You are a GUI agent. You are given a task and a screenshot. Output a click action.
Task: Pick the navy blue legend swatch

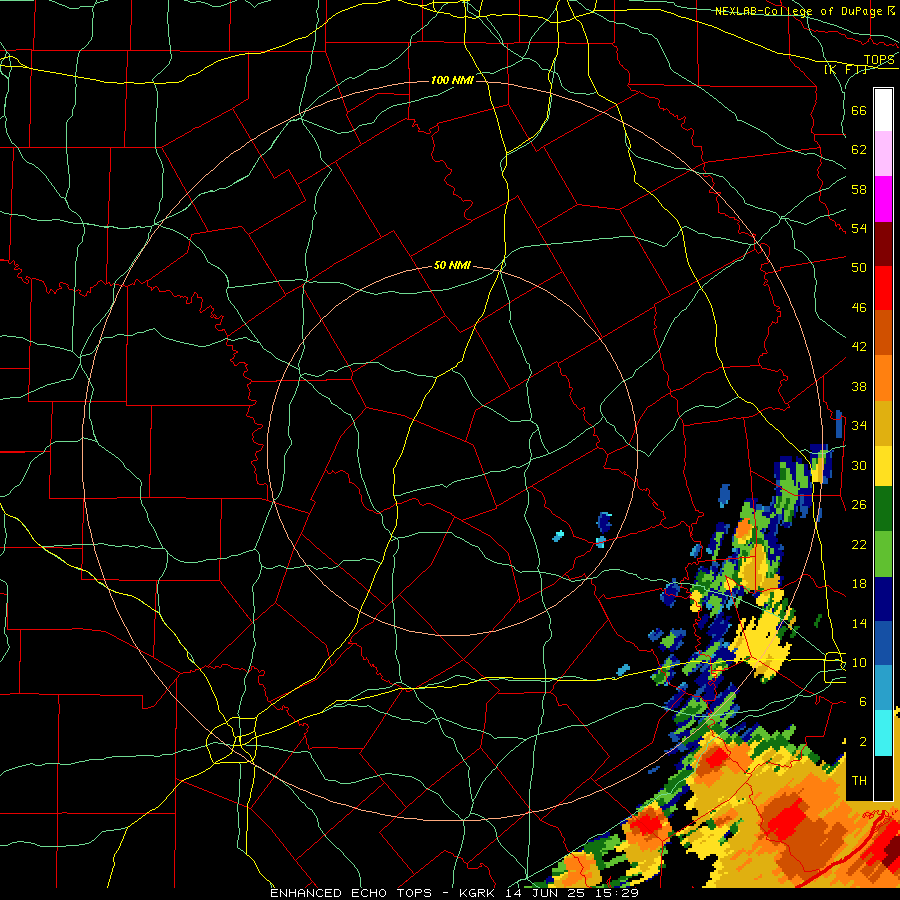[x=883, y=599]
